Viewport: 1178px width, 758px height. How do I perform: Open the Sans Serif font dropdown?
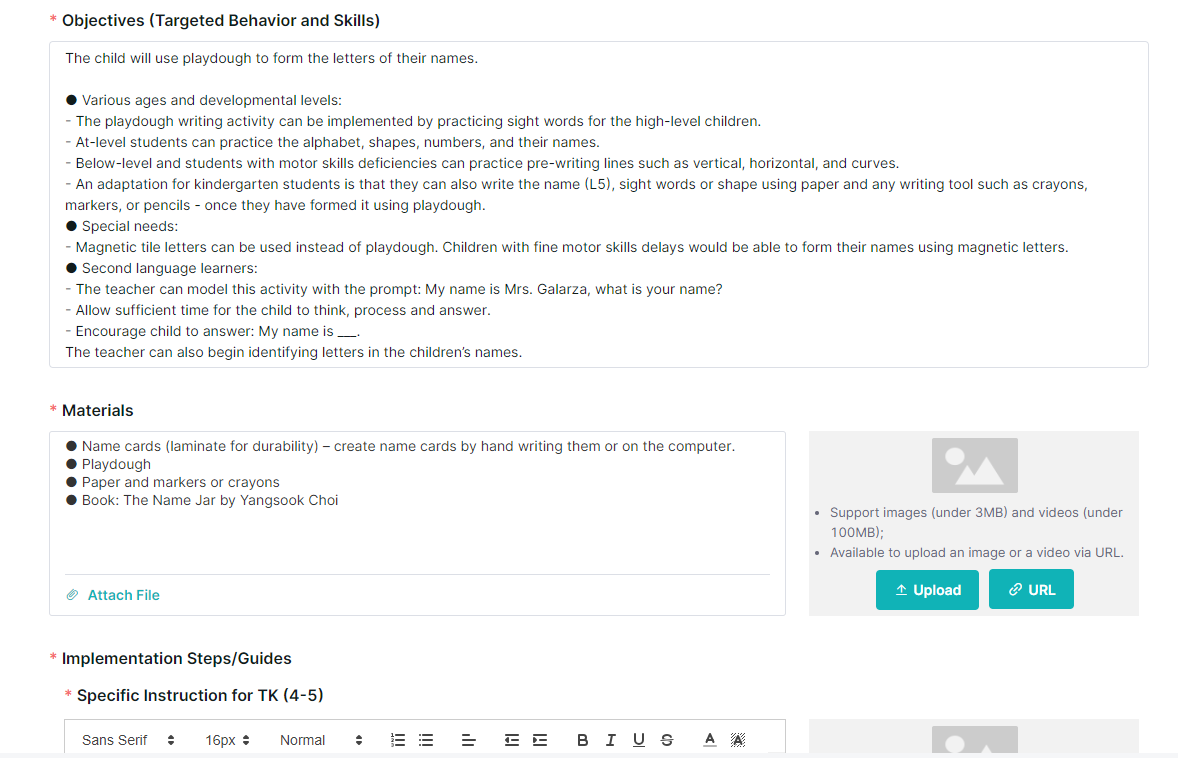click(x=128, y=740)
